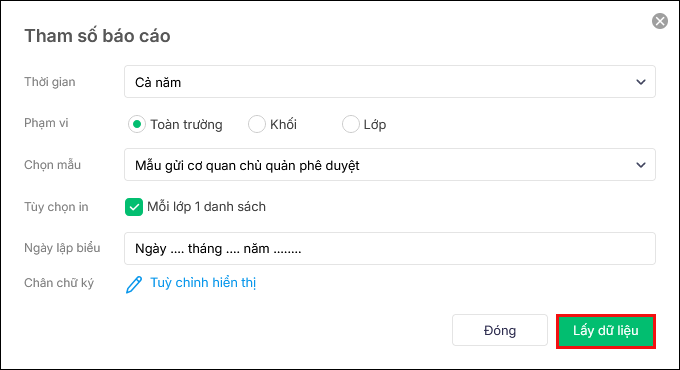The height and width of the screenshot is (370, 680).
Task: Click the Chân chữ ký field label
Action: tap(59, 283)
